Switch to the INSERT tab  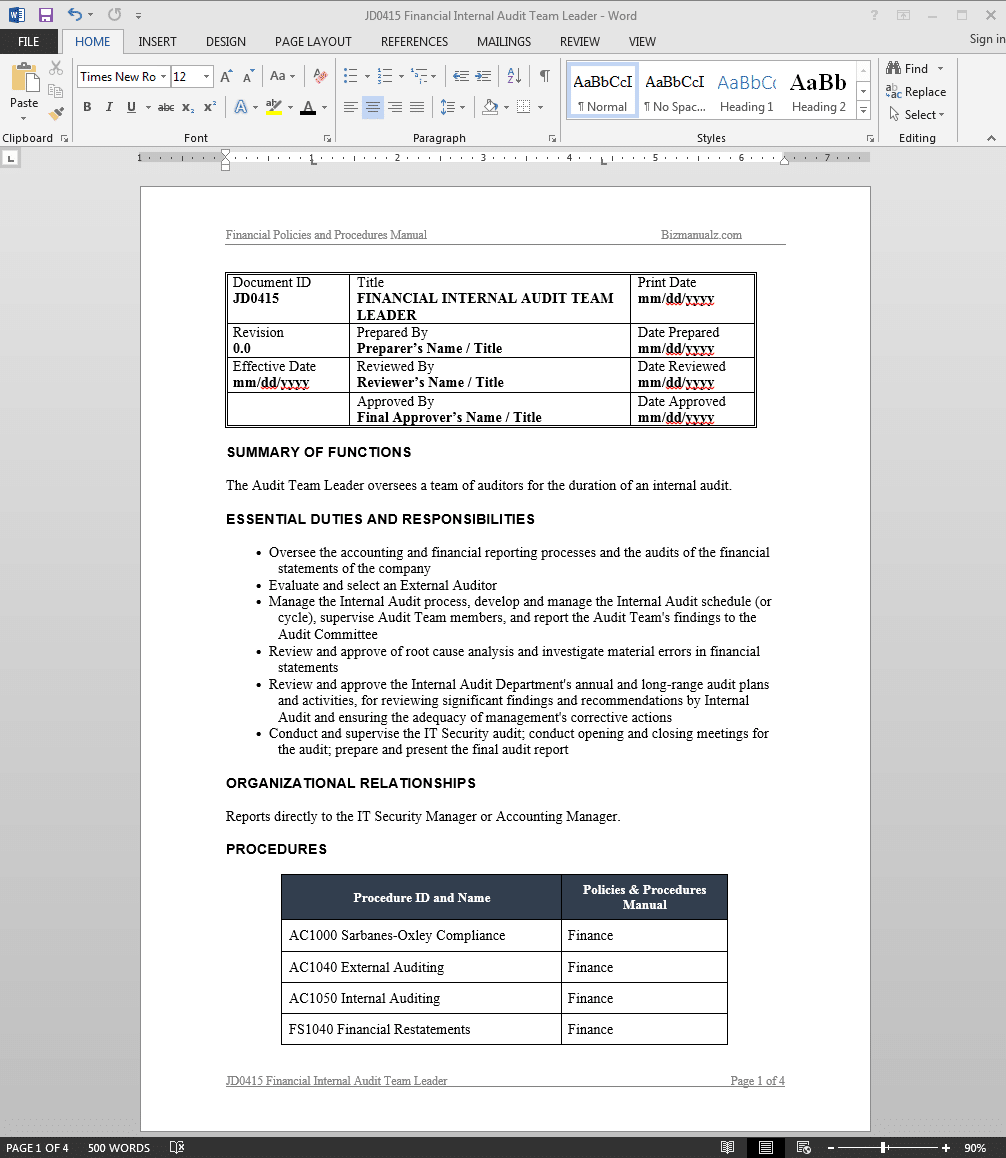pos(157,41)
